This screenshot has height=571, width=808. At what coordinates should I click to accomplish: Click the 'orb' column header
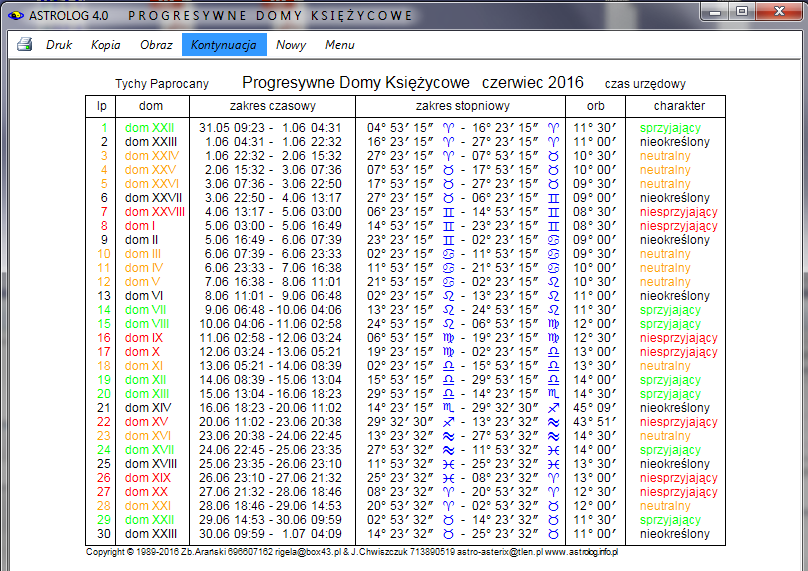(596, 106)
